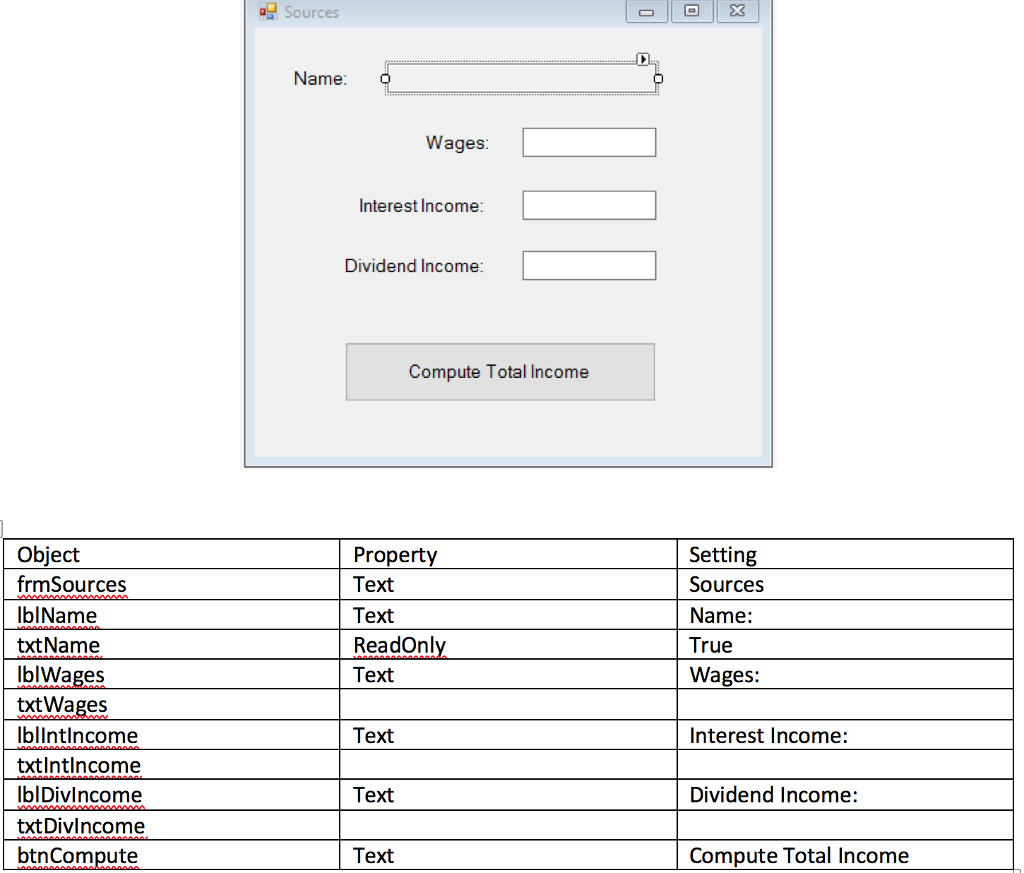Screen dimensions: 1024x873
Task: Select the Dividend Income text box
Action: pyautogui.click(x=588, y=265)
